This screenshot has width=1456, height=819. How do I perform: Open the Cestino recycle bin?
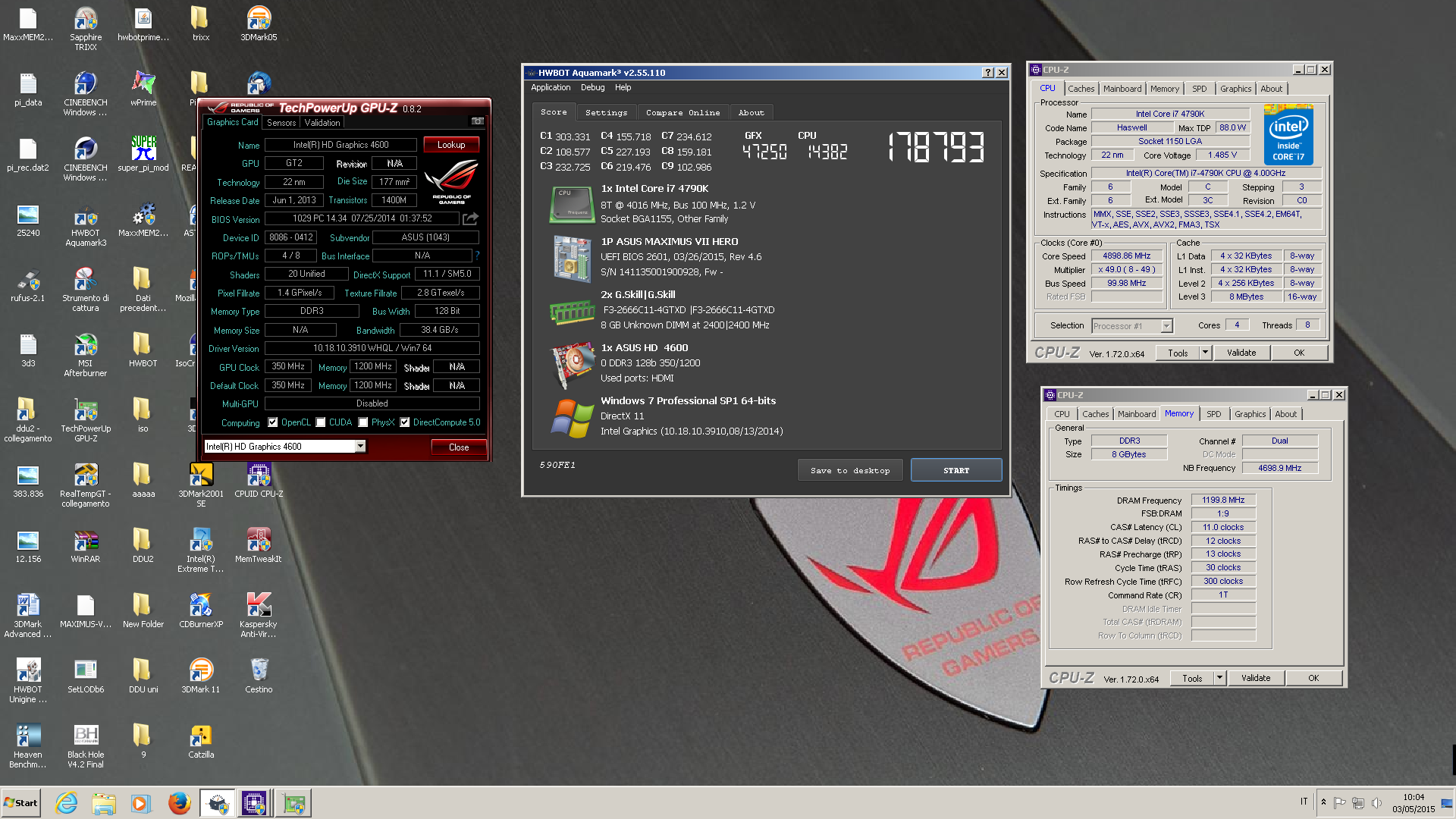[259, 676]
